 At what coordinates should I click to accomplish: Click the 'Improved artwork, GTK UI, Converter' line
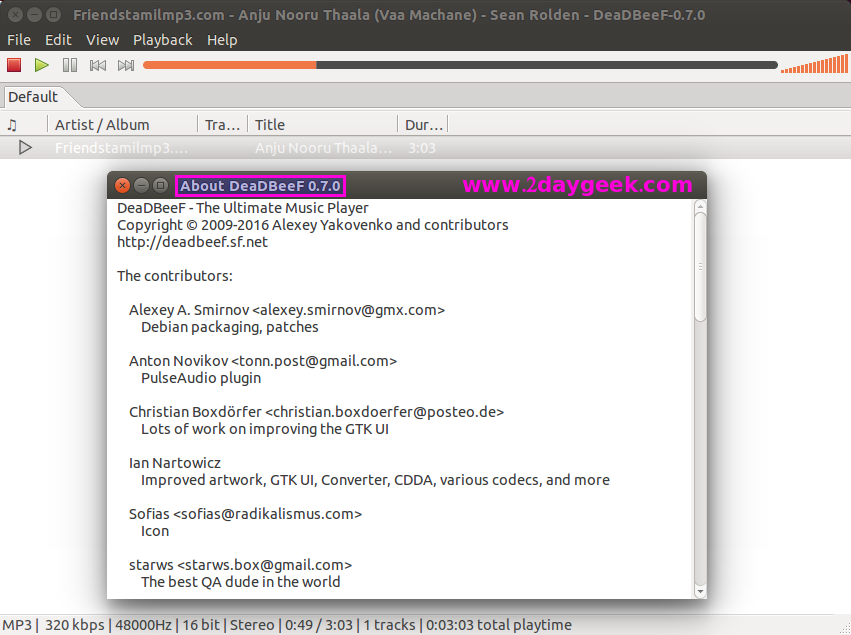click(375, 480)
